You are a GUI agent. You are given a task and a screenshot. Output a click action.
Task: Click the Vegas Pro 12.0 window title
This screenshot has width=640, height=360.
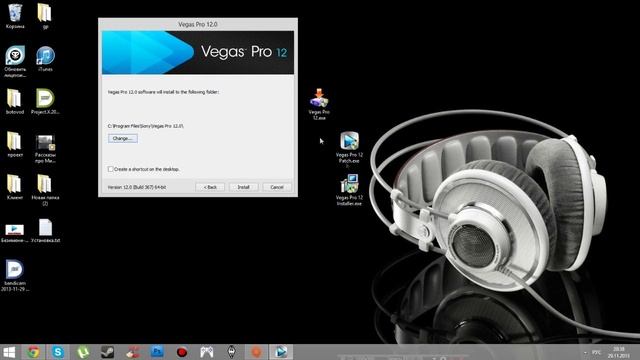pos(198,24)
